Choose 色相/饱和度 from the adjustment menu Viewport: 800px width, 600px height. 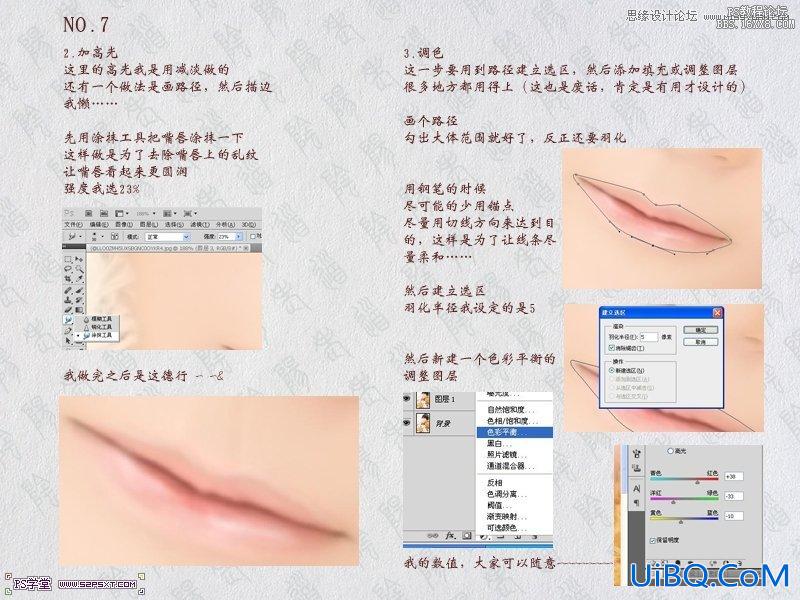[x=515, y=421]
